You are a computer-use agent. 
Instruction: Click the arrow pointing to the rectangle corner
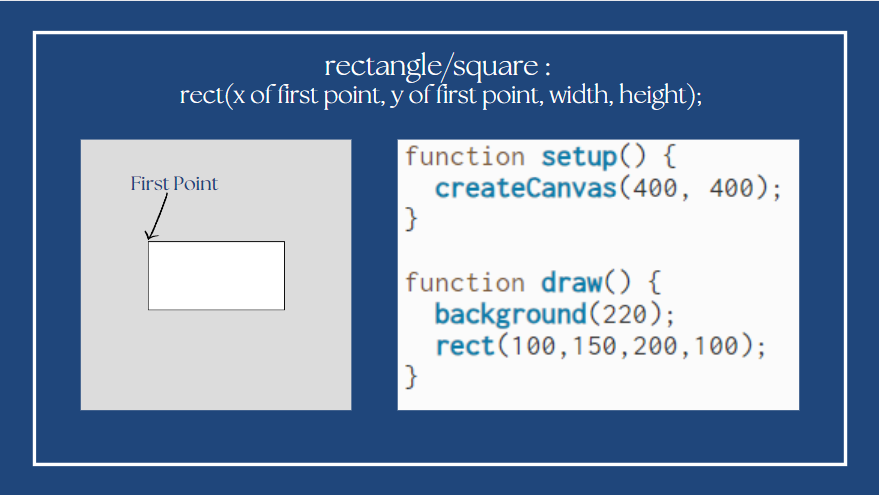pos(156,218)
